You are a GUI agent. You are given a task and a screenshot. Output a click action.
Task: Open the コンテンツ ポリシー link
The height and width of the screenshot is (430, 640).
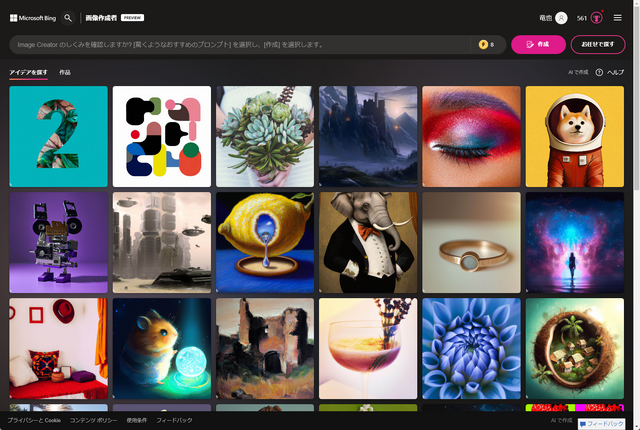(93, 420)
